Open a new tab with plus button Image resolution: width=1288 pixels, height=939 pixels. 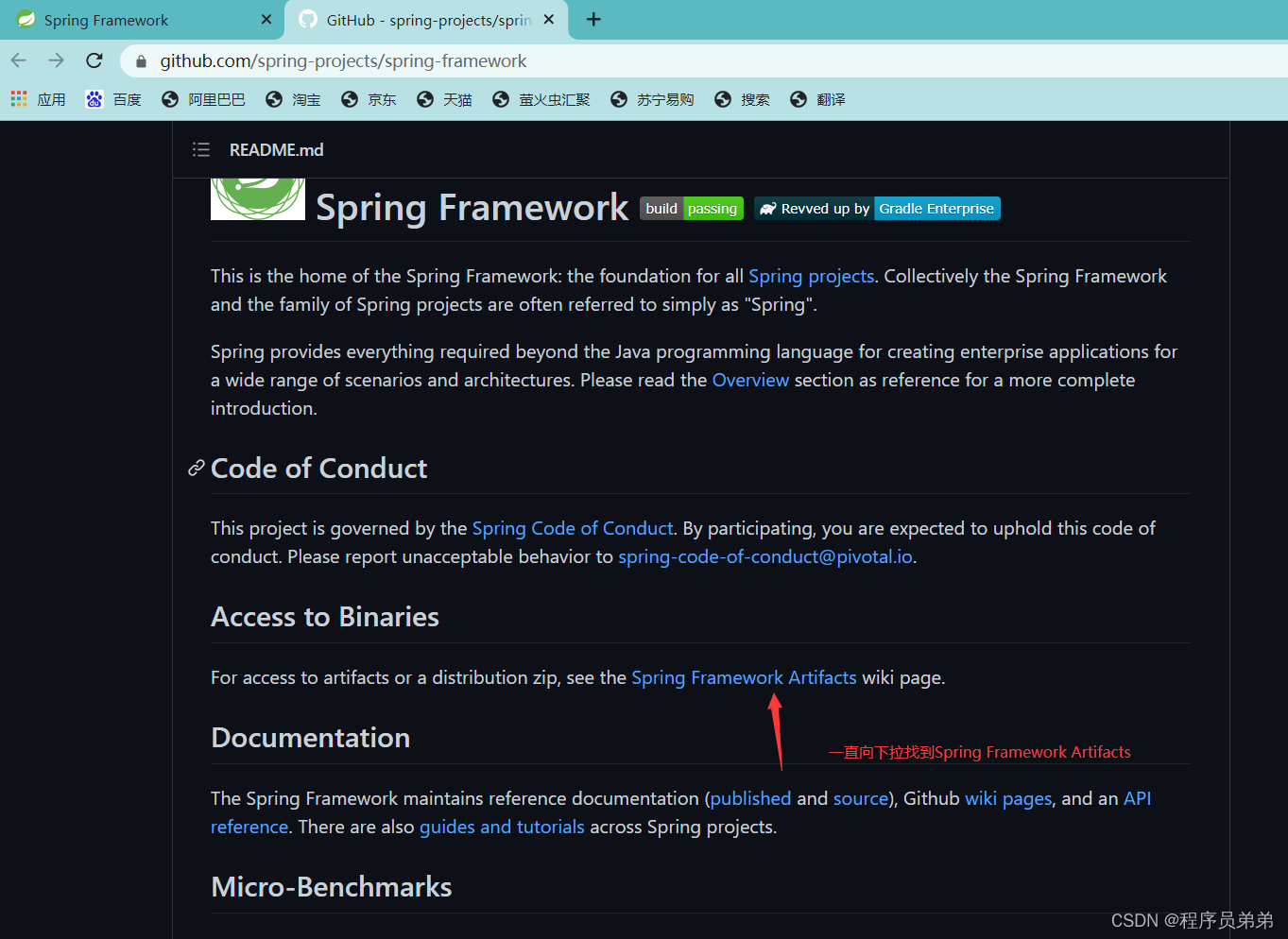pyautogui.click(x=593, y=19)
